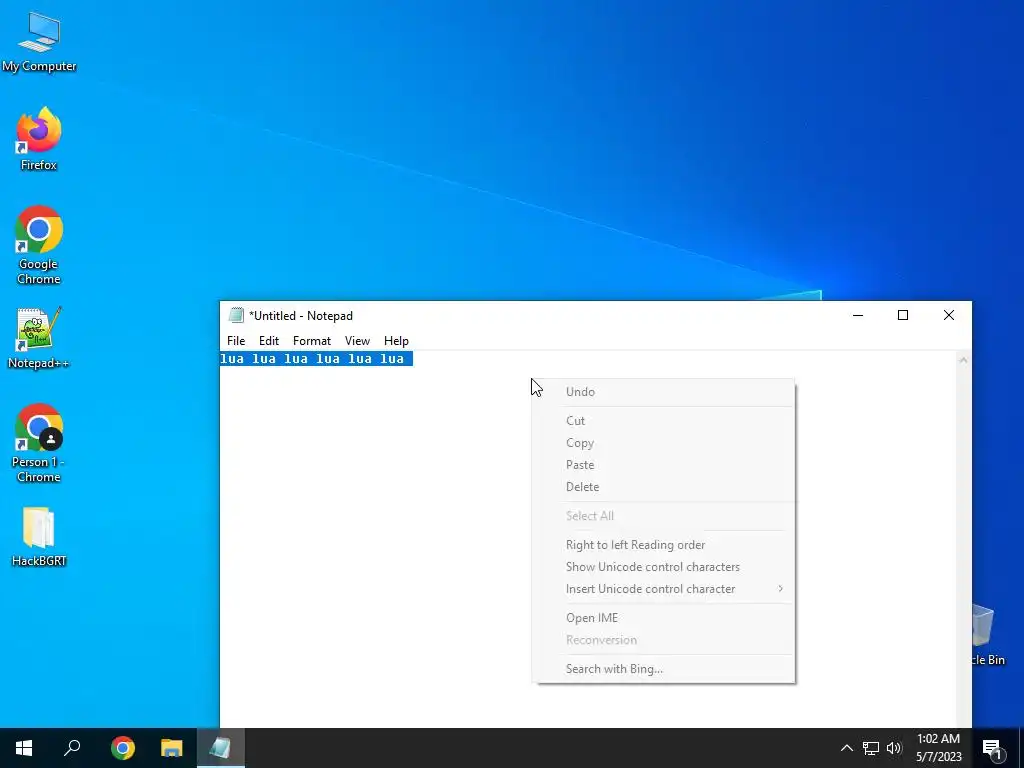This screenshot has width=1024, height=768.
Task: Open Google Chrome desktop shortcut
Action: (39, 245)
